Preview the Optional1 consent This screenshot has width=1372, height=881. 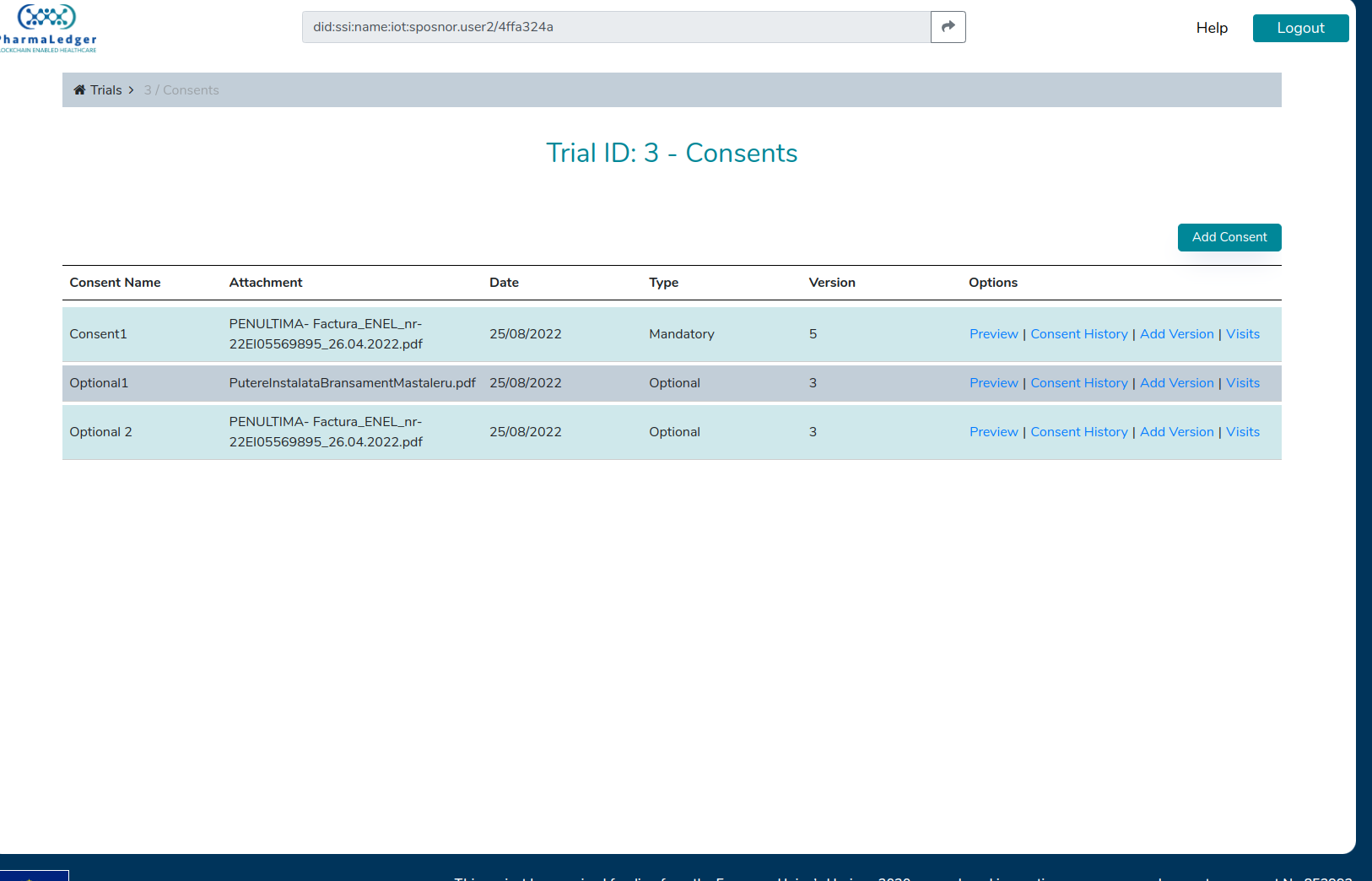point(993,382)
